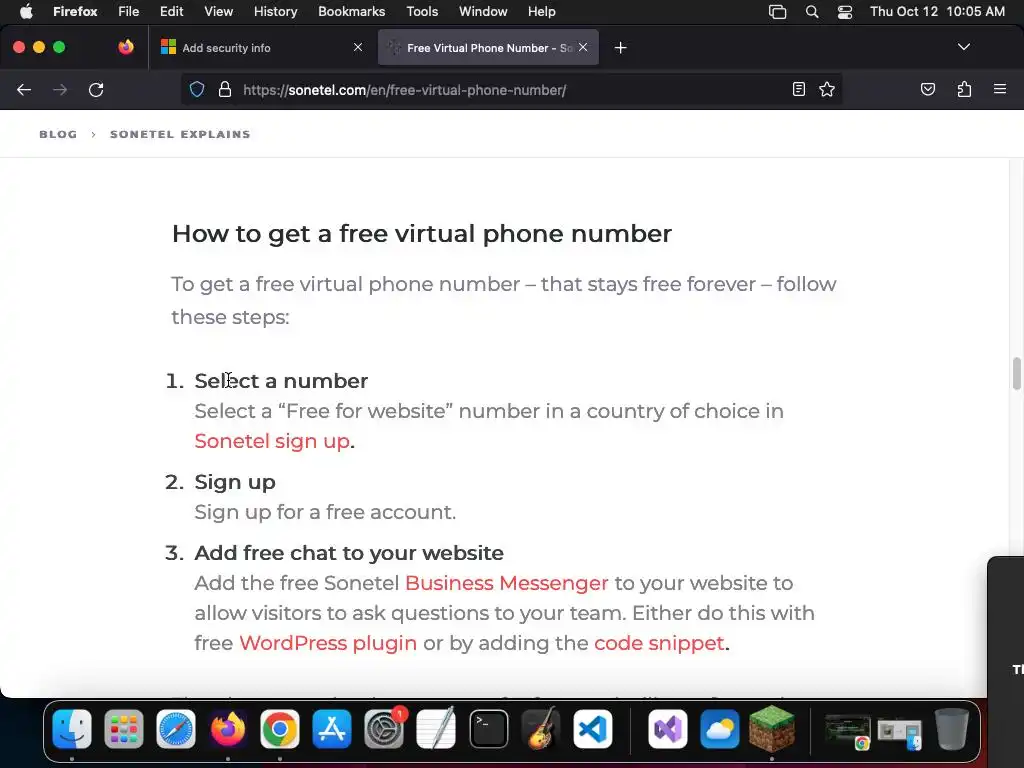Open the File menu
1024x768 pixels.
128,12
